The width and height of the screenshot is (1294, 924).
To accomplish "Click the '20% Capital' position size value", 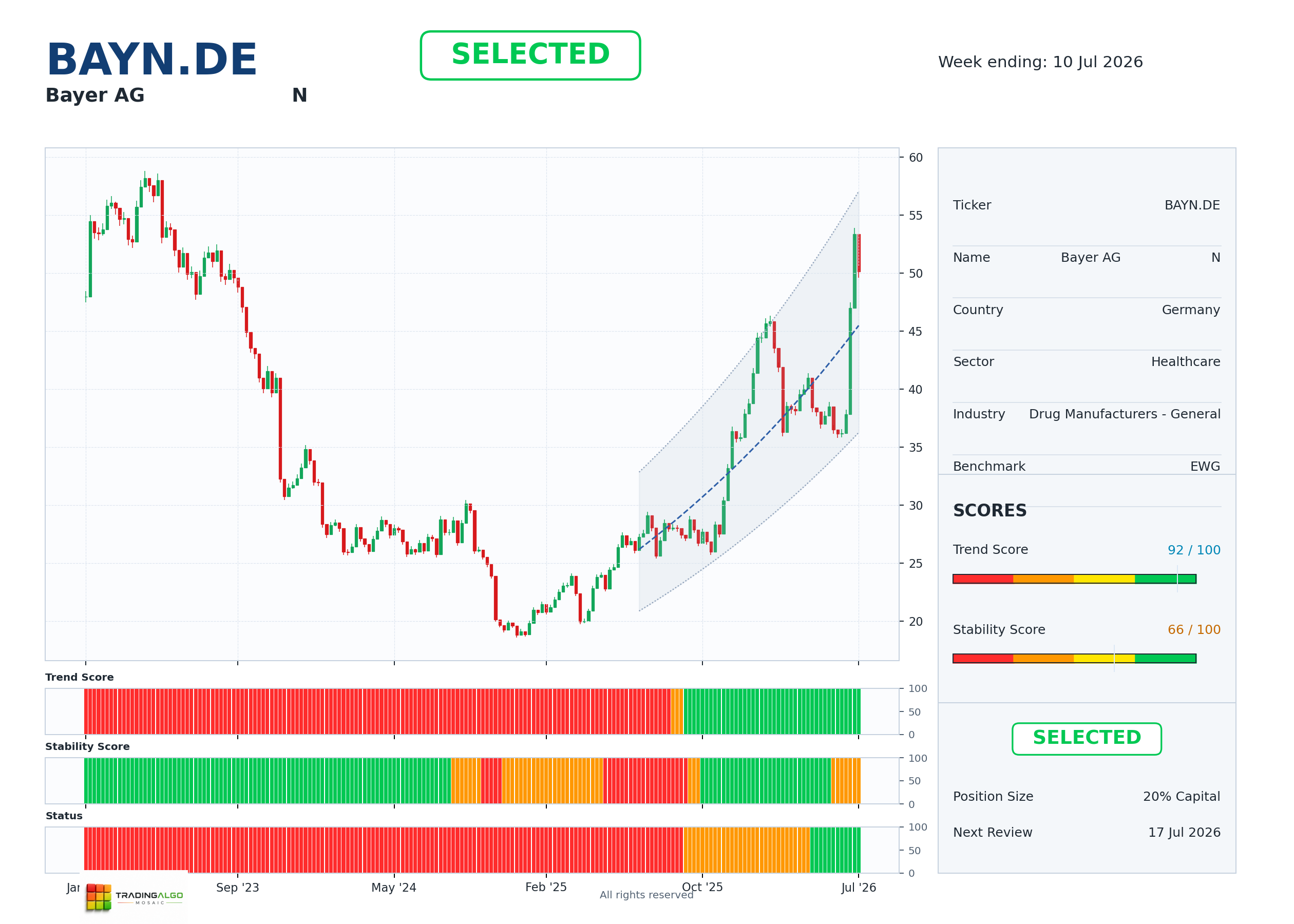I will [1182, 797].
